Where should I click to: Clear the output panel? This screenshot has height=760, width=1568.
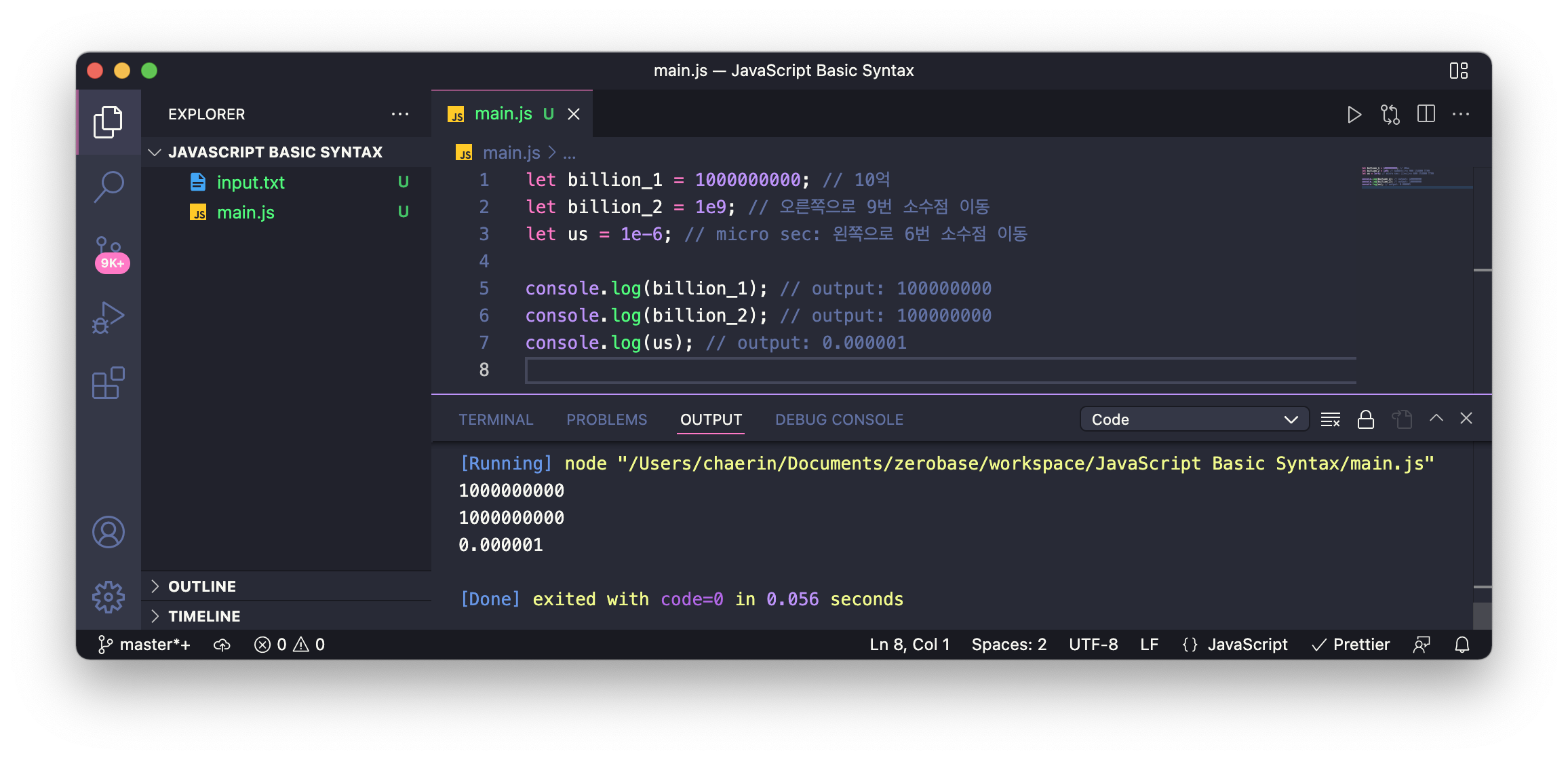click(1330, 419)
